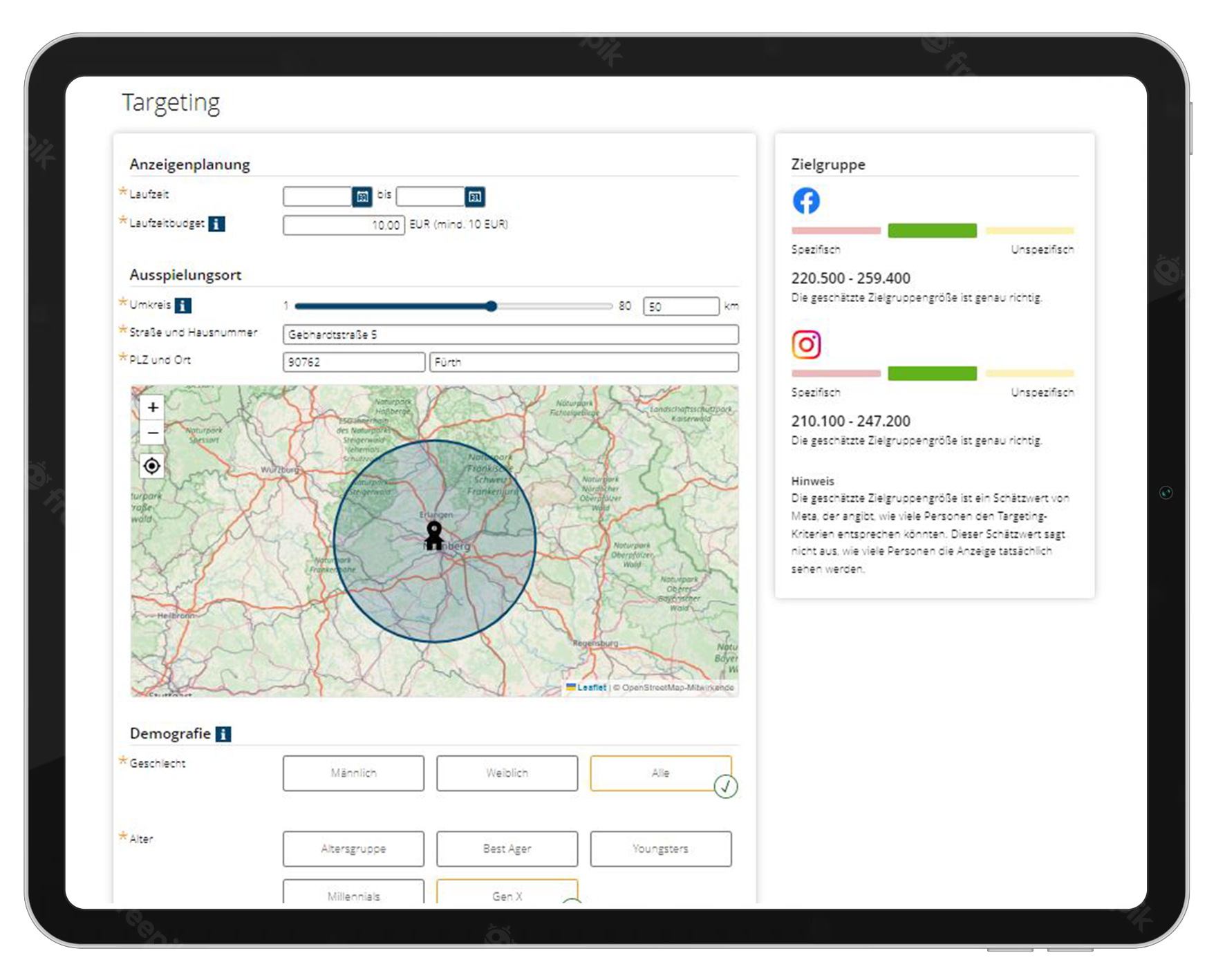Click the PLZ field showing 90762

pyautogui.click(x=353, y=362)
